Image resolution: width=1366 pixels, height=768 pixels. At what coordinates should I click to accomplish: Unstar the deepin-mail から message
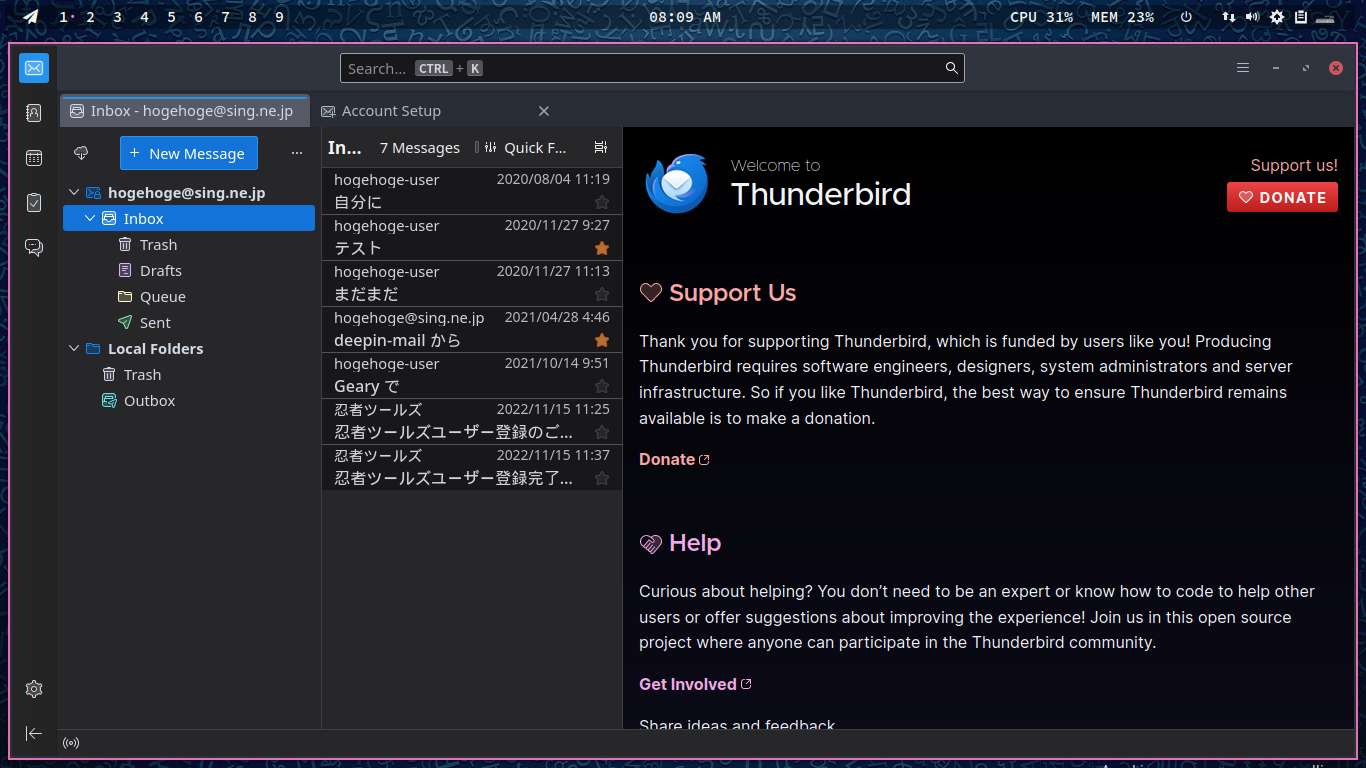click(x=602, y=340)
